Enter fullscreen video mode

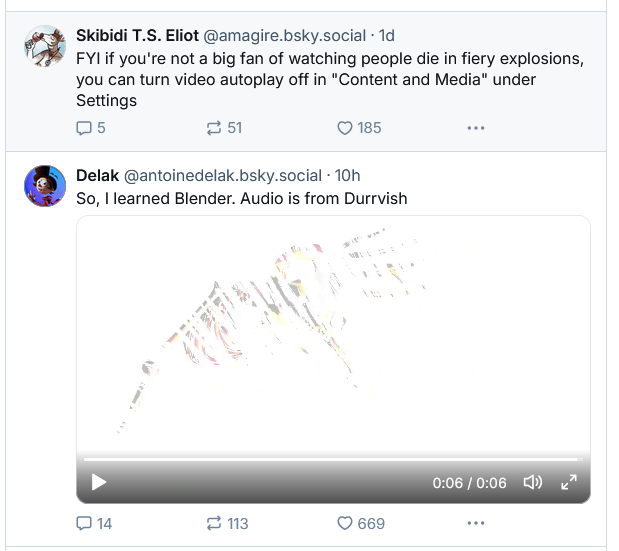click(x=569, y=483)
